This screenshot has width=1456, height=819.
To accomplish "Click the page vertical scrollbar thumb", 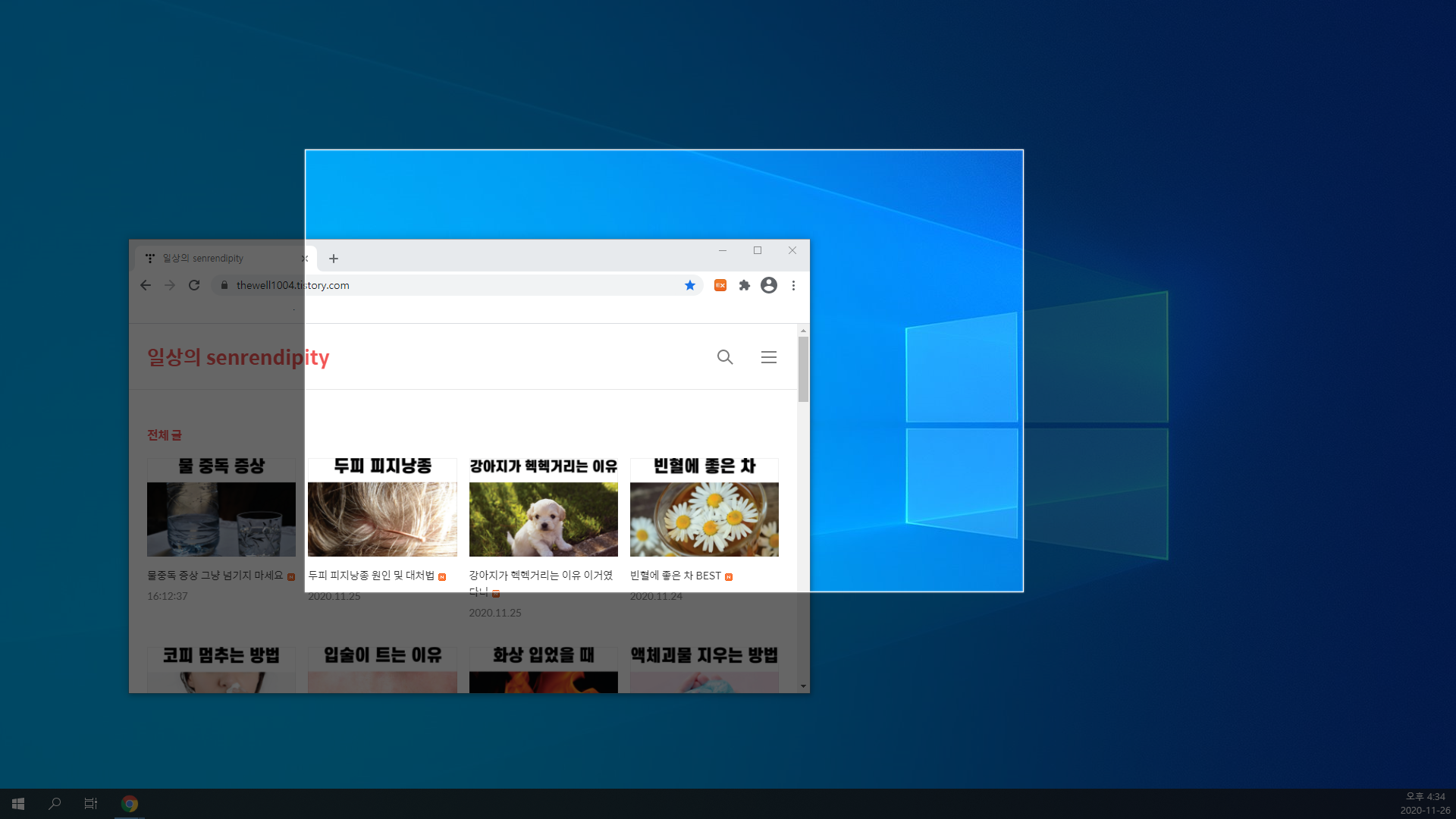I will pyautogui.click(x=803, y=369).
